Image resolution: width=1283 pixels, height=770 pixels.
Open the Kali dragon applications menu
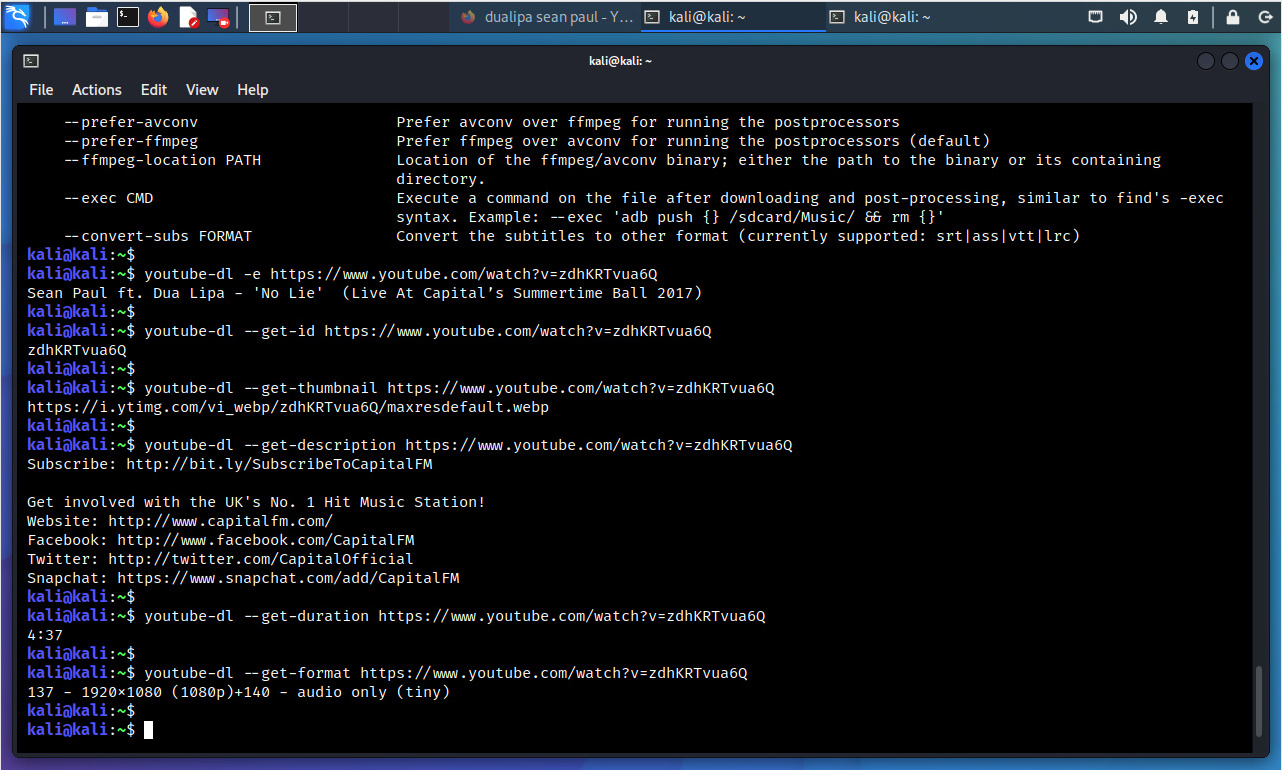(x=18, y=17)
